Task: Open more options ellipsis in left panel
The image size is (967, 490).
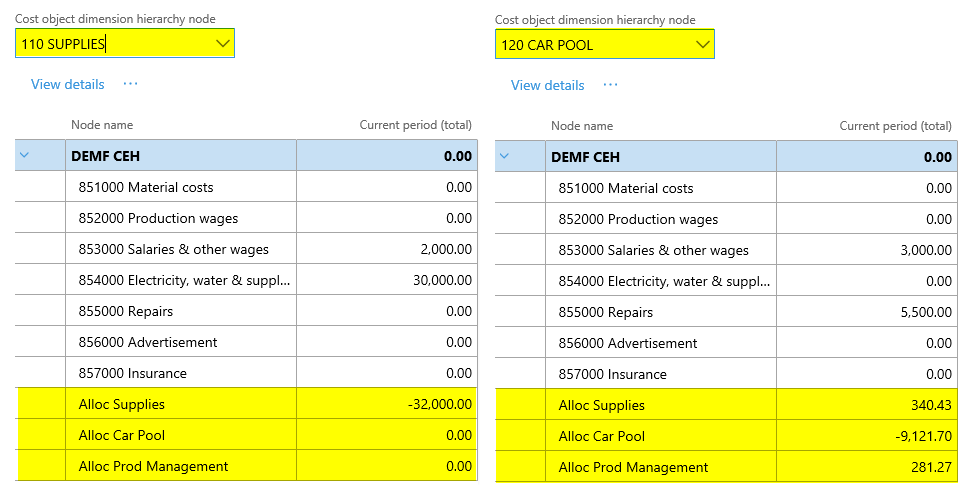Action: tap(130, 84)
